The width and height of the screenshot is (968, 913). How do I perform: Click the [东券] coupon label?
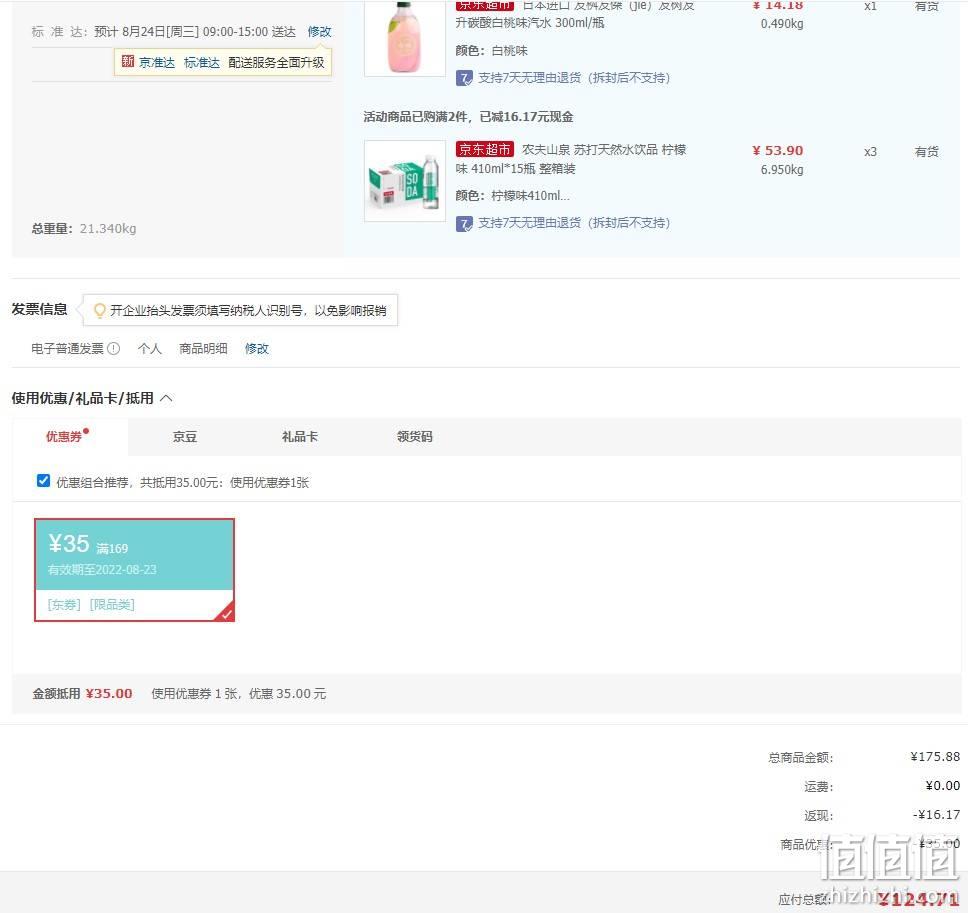64,604
